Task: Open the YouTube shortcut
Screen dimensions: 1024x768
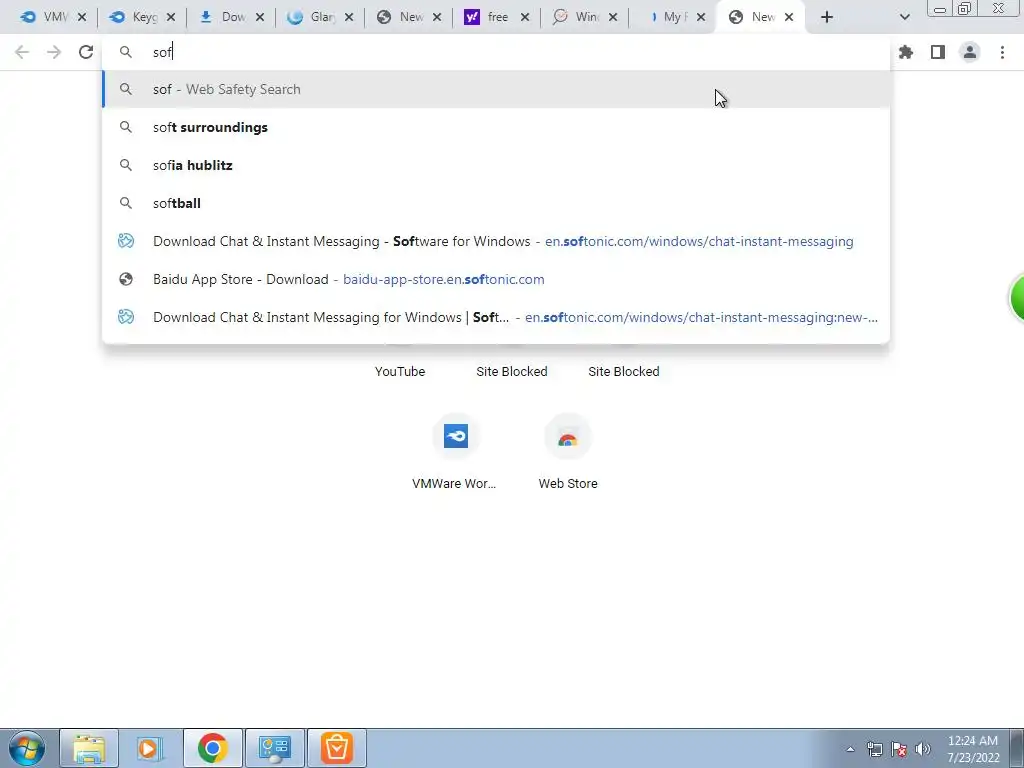Action: 400,371
